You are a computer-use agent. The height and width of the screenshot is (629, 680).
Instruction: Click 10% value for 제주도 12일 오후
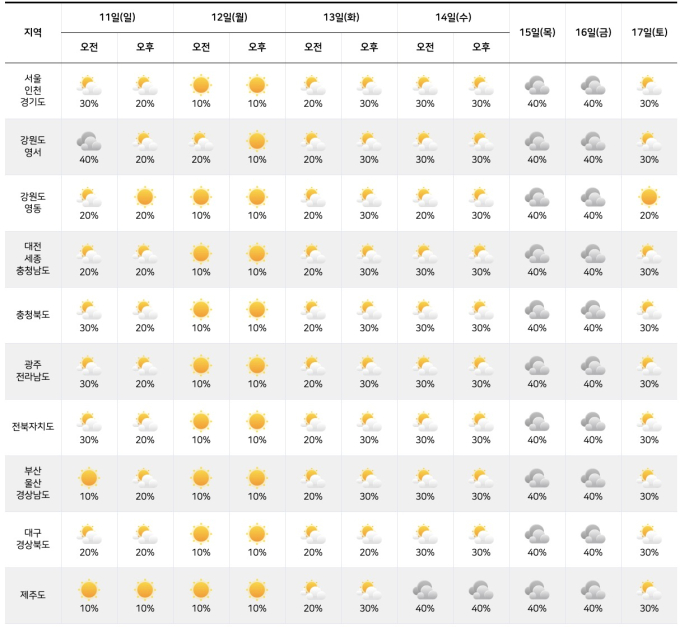pyautogui.click(x=257, y=609)
